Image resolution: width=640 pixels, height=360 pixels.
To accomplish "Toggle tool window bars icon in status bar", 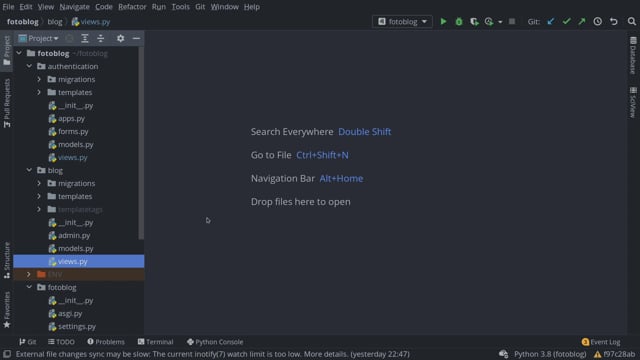I will pyautogui.click(x=7, y=354).
